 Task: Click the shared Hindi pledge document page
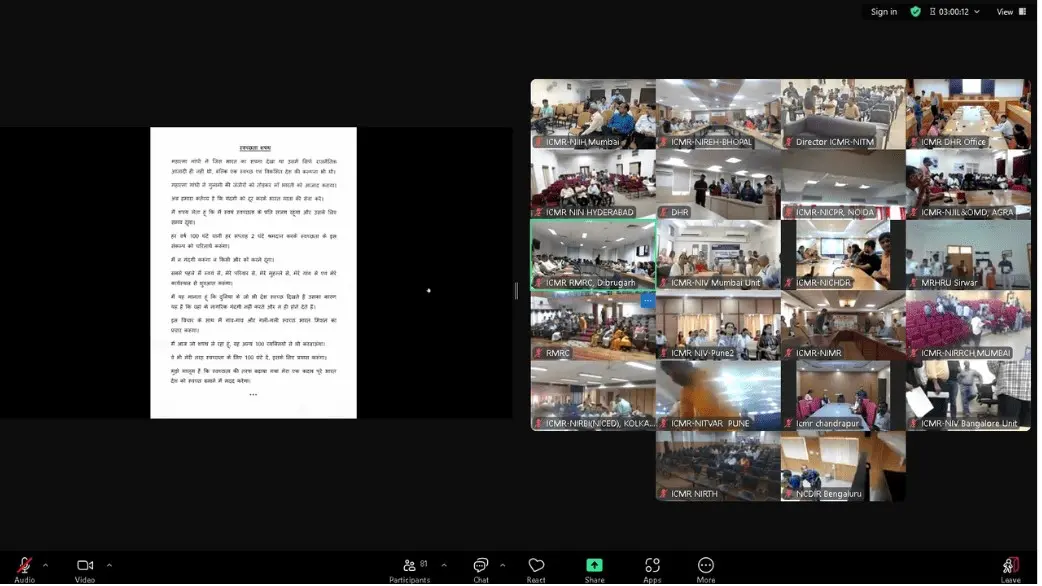(x=253, y=272)
